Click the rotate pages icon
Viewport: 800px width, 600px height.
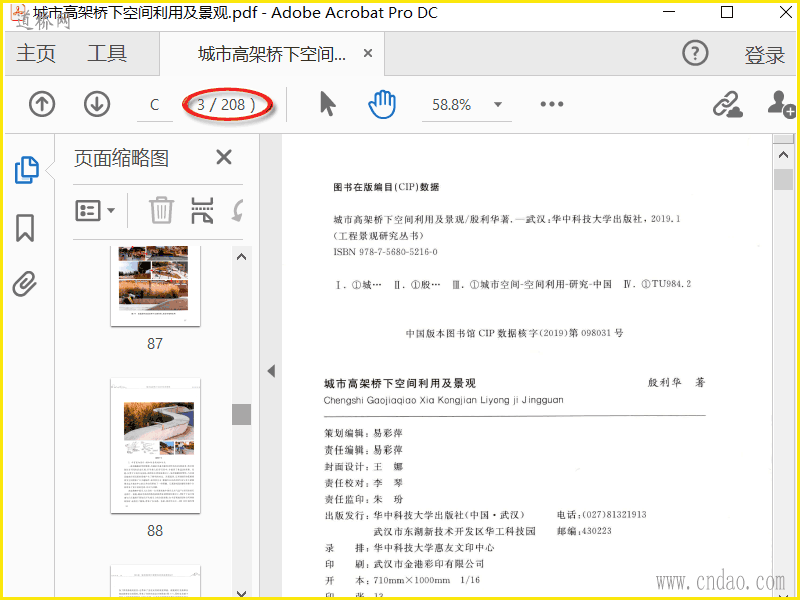237,210
